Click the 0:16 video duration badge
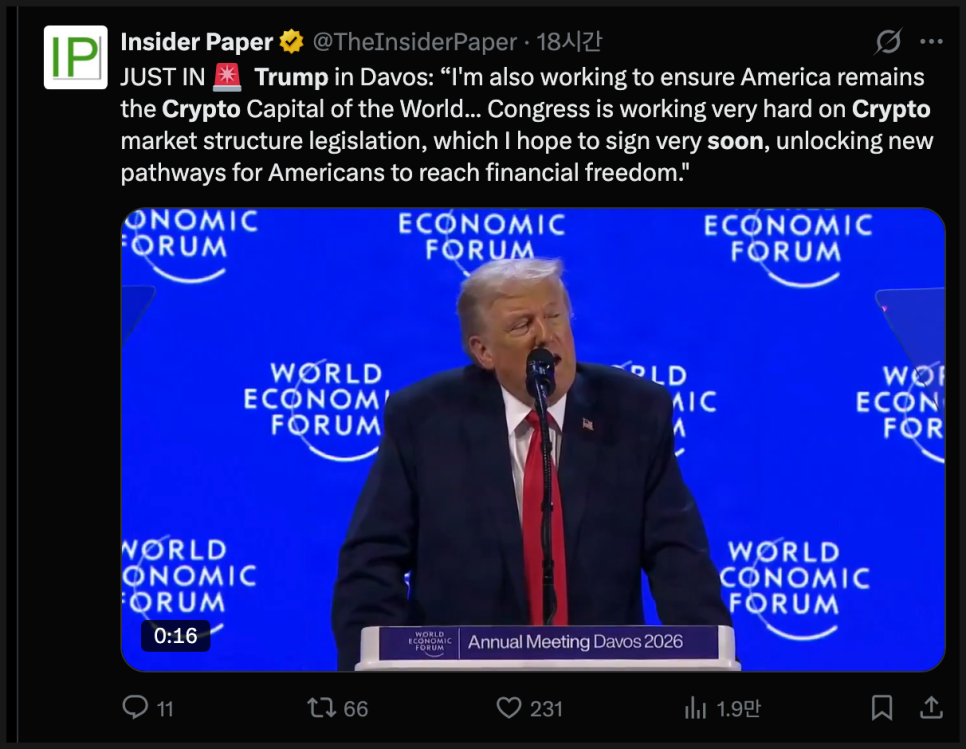The width and height of the screenshot is (966, 749). (176, 635)
